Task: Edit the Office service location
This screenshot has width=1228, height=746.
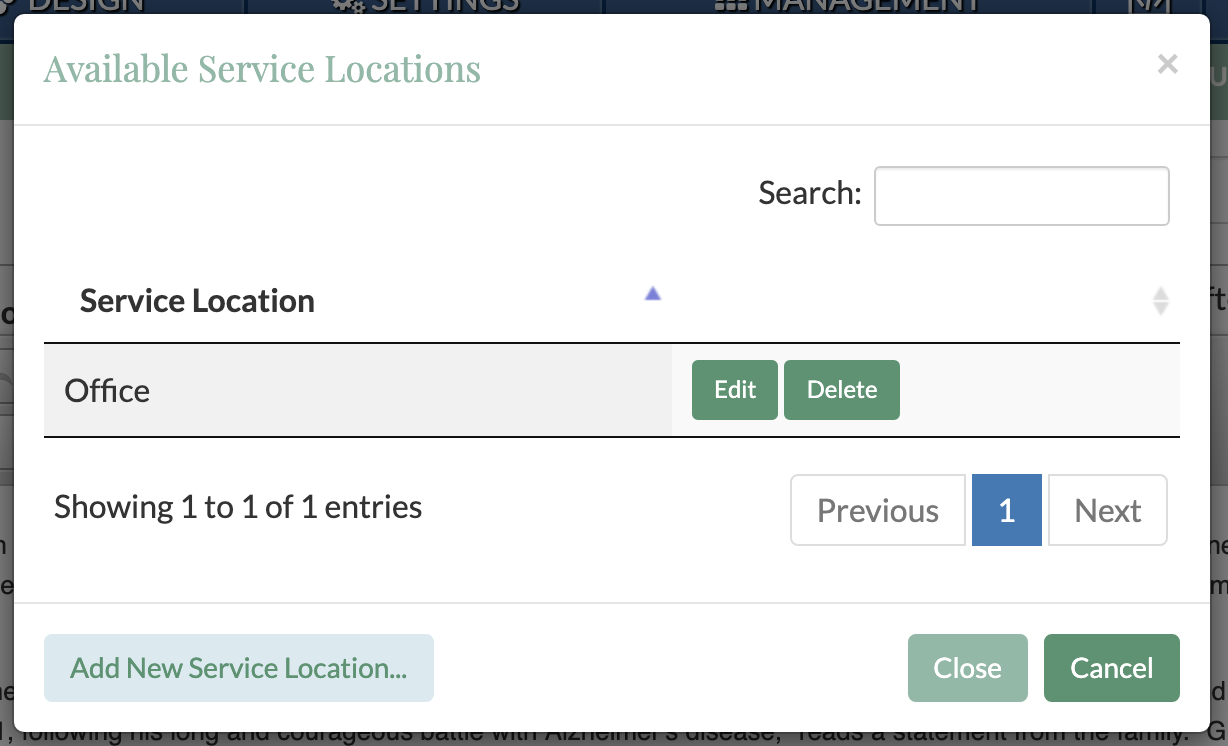Action: 734,390
